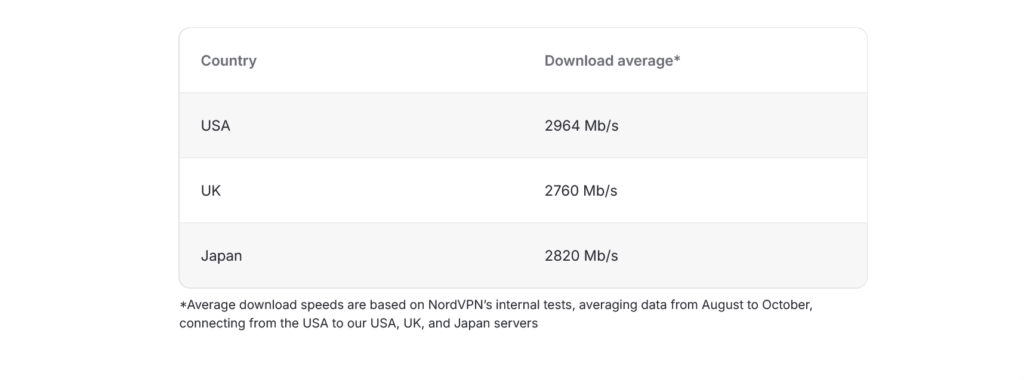Screen dimensions: 1024x380
Task: Select the phrase averaging data in footnote
Action: (621, 306)
